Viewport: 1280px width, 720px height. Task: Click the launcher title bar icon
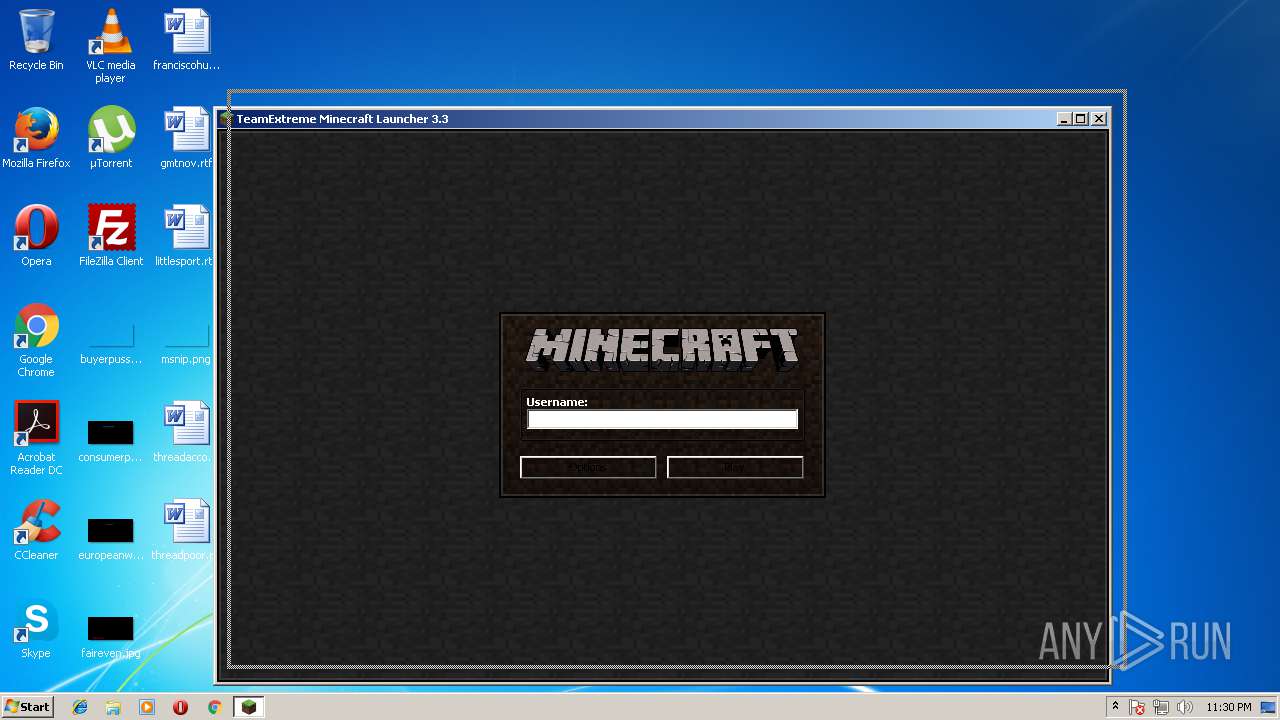226,119
